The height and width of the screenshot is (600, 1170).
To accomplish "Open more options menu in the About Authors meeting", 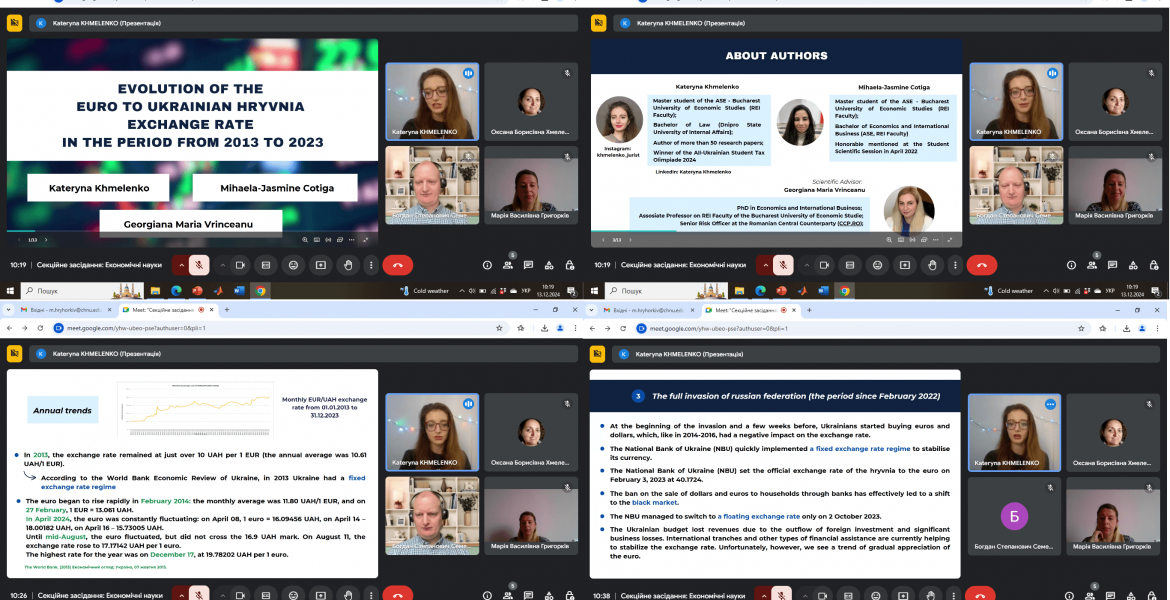I will point(955,265).
